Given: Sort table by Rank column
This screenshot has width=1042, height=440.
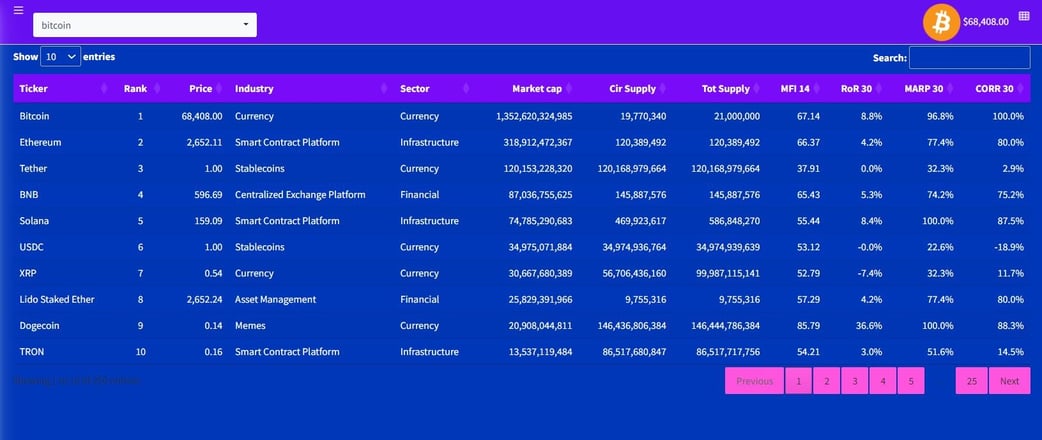Looking at the screenshot, I should tap(139, 88).
